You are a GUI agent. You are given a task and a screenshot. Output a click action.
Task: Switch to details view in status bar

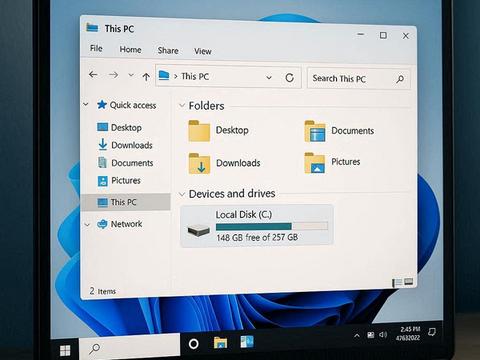point(397,283)
